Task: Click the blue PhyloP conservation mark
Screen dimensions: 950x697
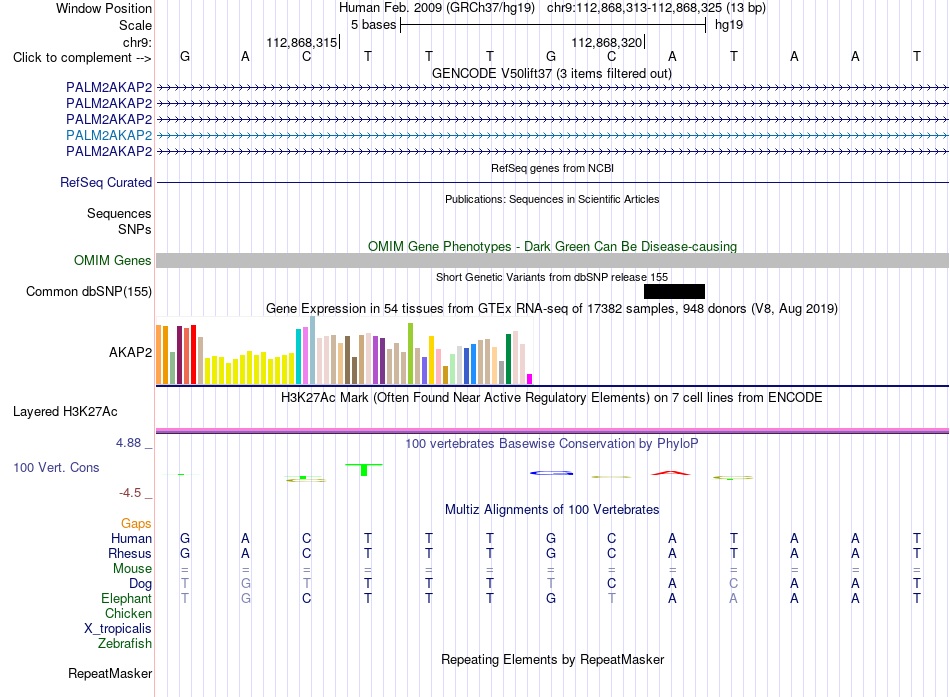Action: 551,473
